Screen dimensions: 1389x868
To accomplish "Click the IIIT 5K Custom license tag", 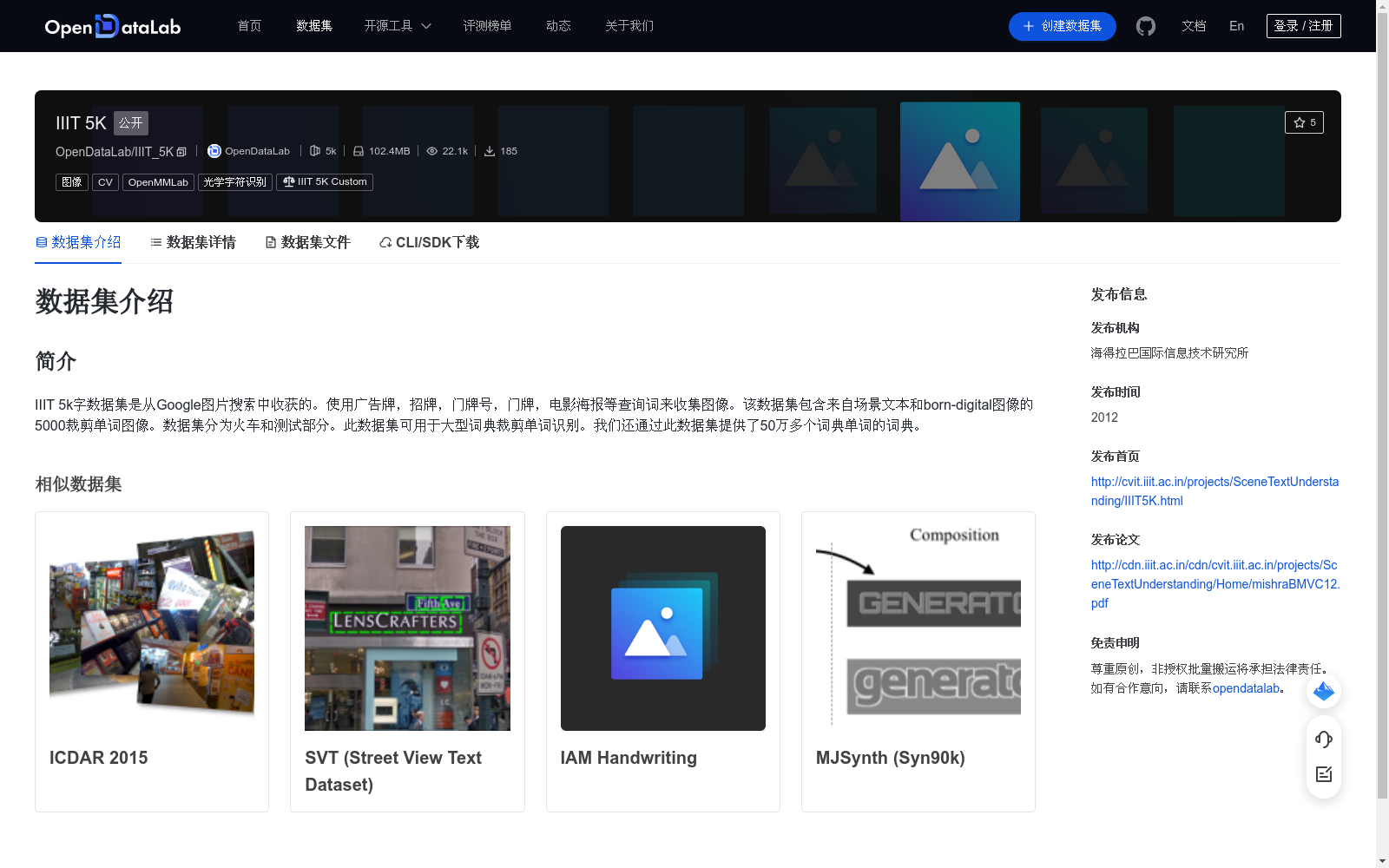I will (325, 182).
